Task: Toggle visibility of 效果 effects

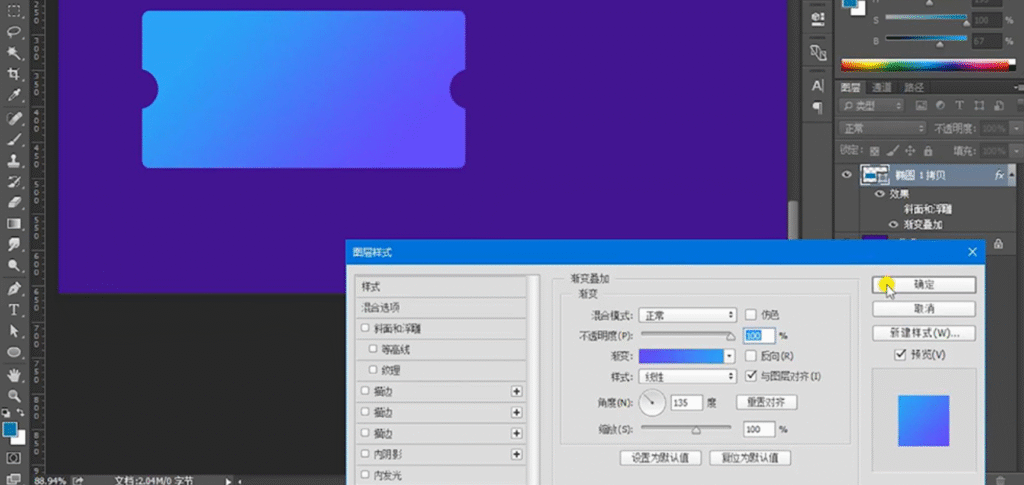Action: pyautogui.click(x=879, y=194)
